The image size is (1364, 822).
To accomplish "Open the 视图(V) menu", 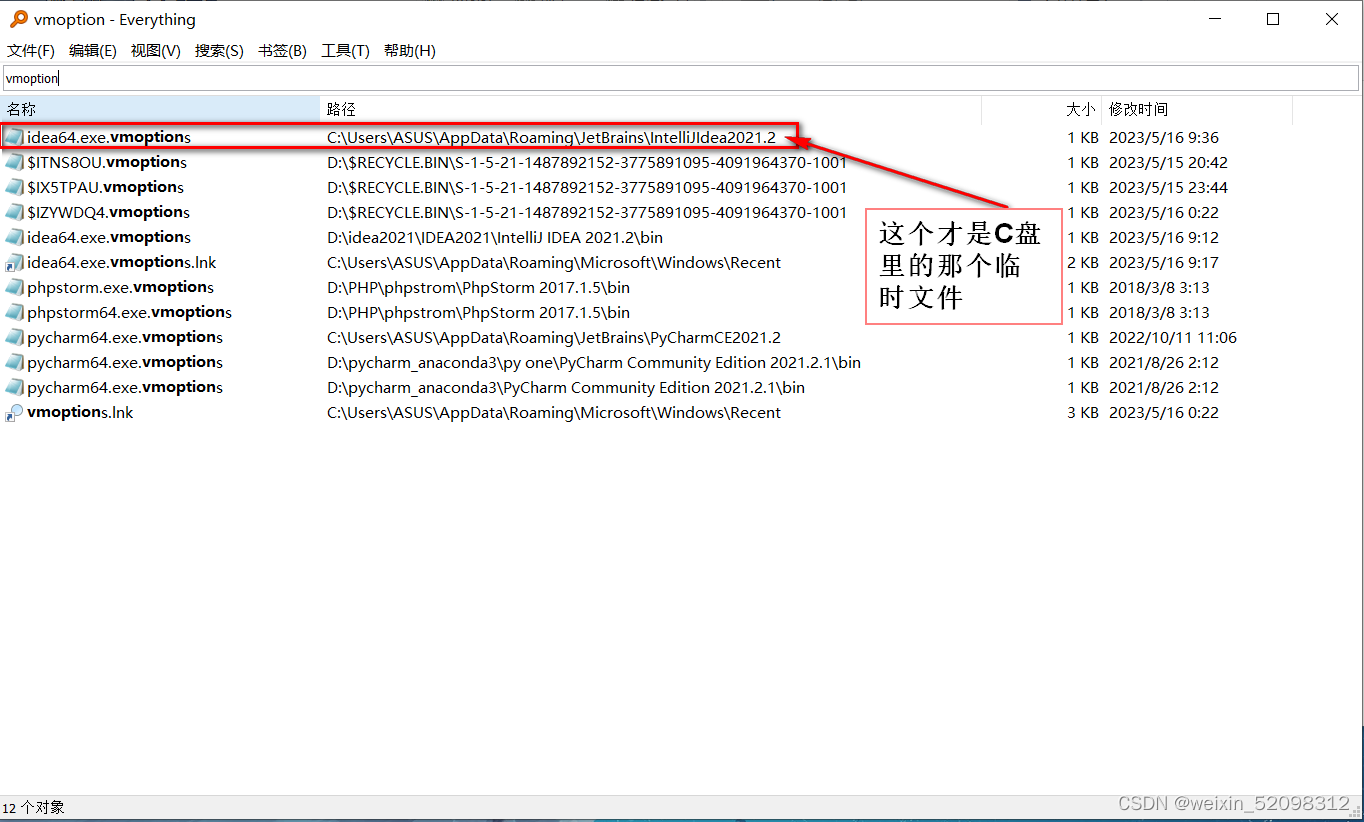I will pos(156,51).
